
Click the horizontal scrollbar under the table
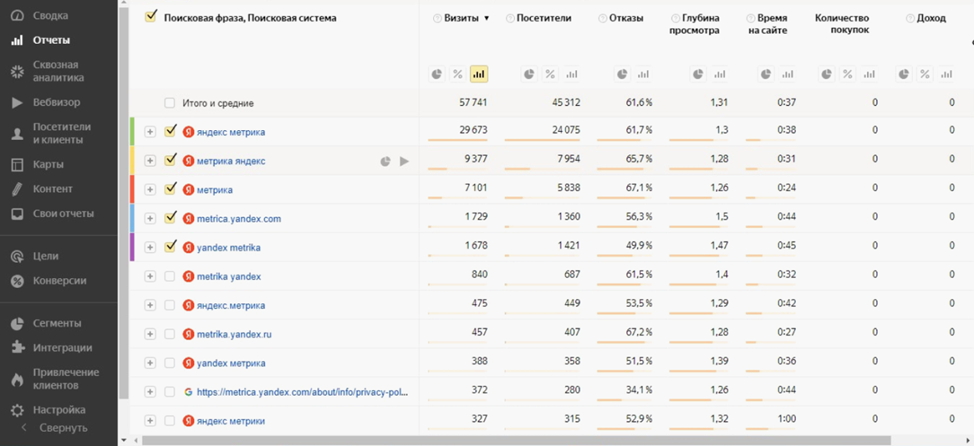(x=516, y=440)
